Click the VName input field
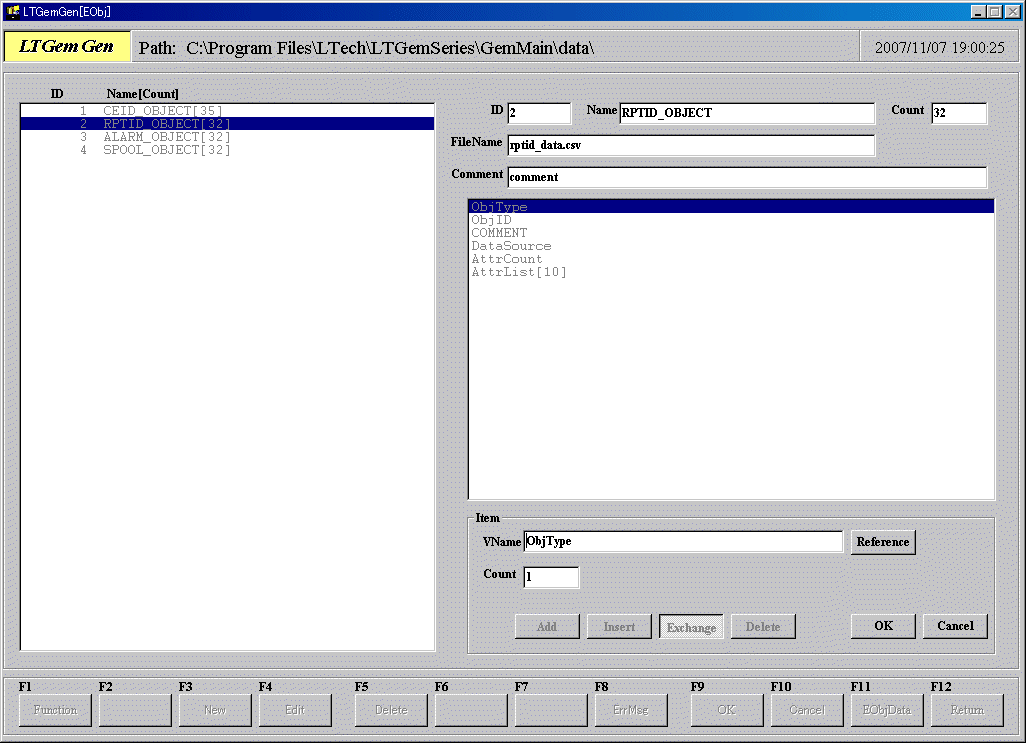 pyautogui.click(x=683, y=541)
